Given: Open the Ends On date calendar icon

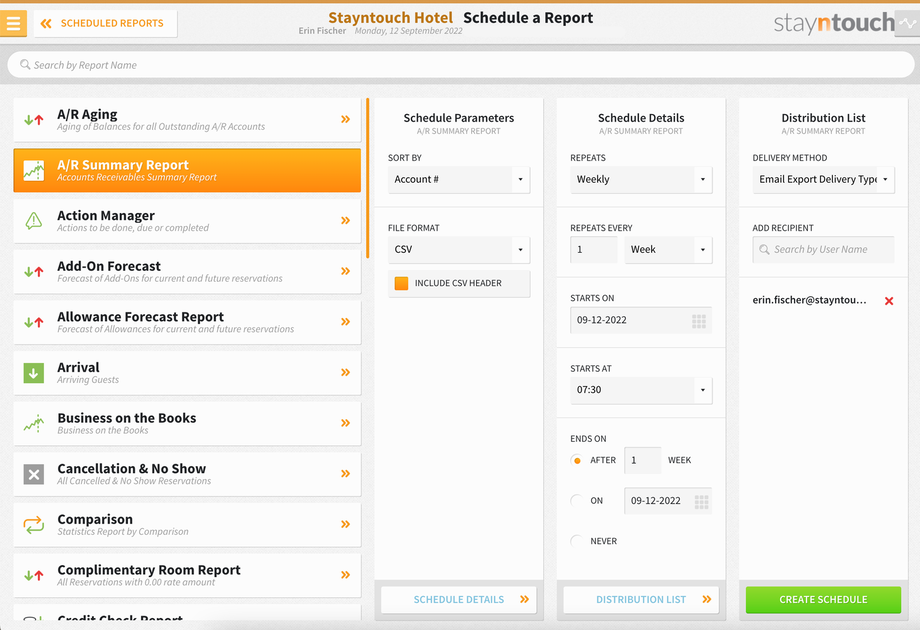Looking at the screenshot, I should point(701,502).
